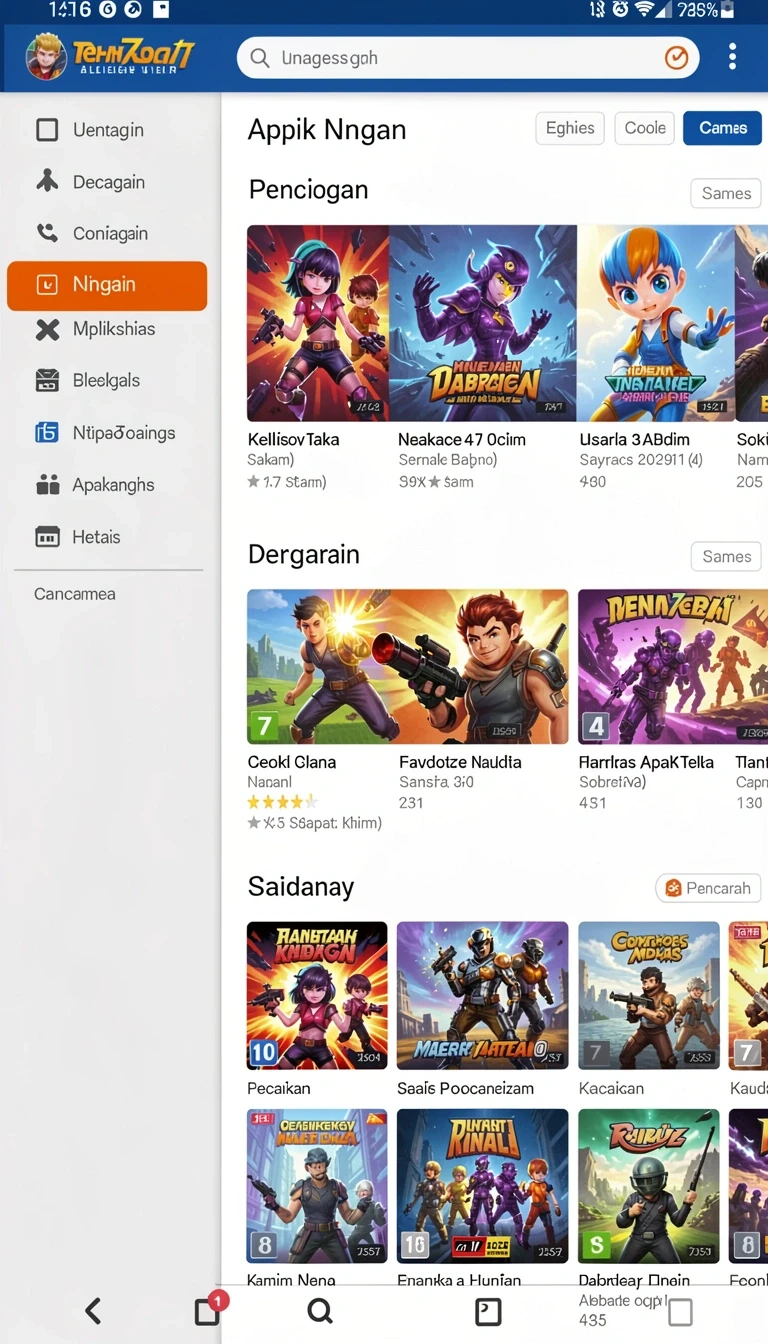Tap the orange checkmark icon in search bar
The width and height of the screenshot is (768, 1344).
click(x=677, y=58)
